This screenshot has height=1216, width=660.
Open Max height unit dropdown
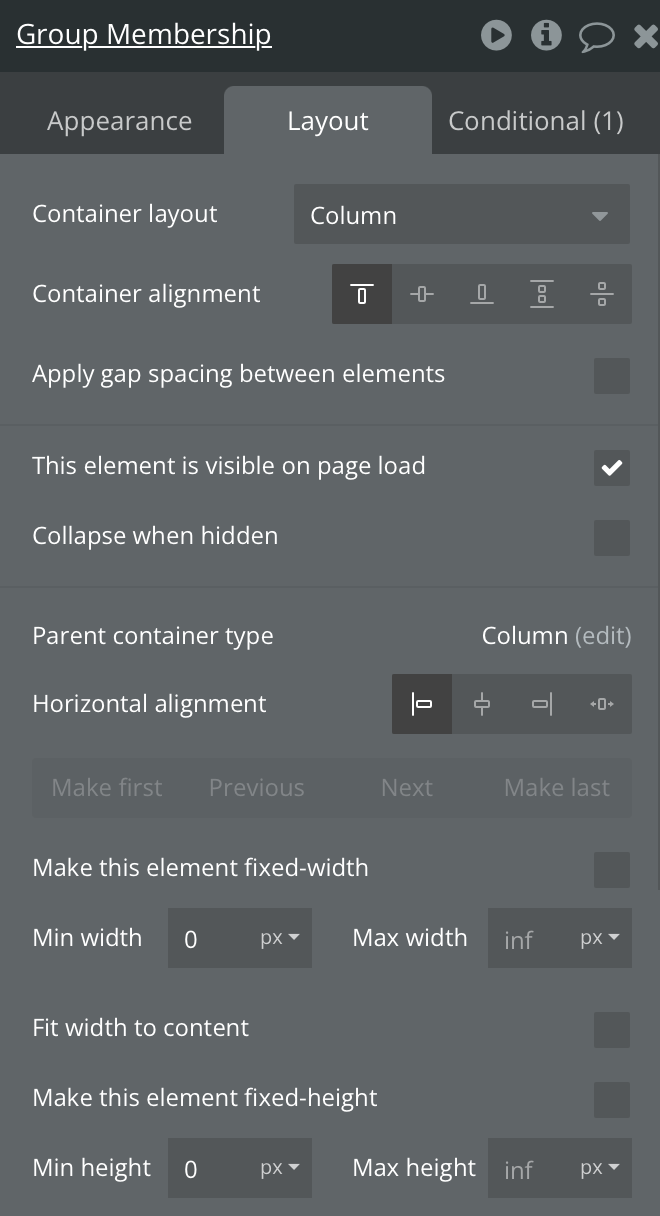click(x=600, y=1168)
